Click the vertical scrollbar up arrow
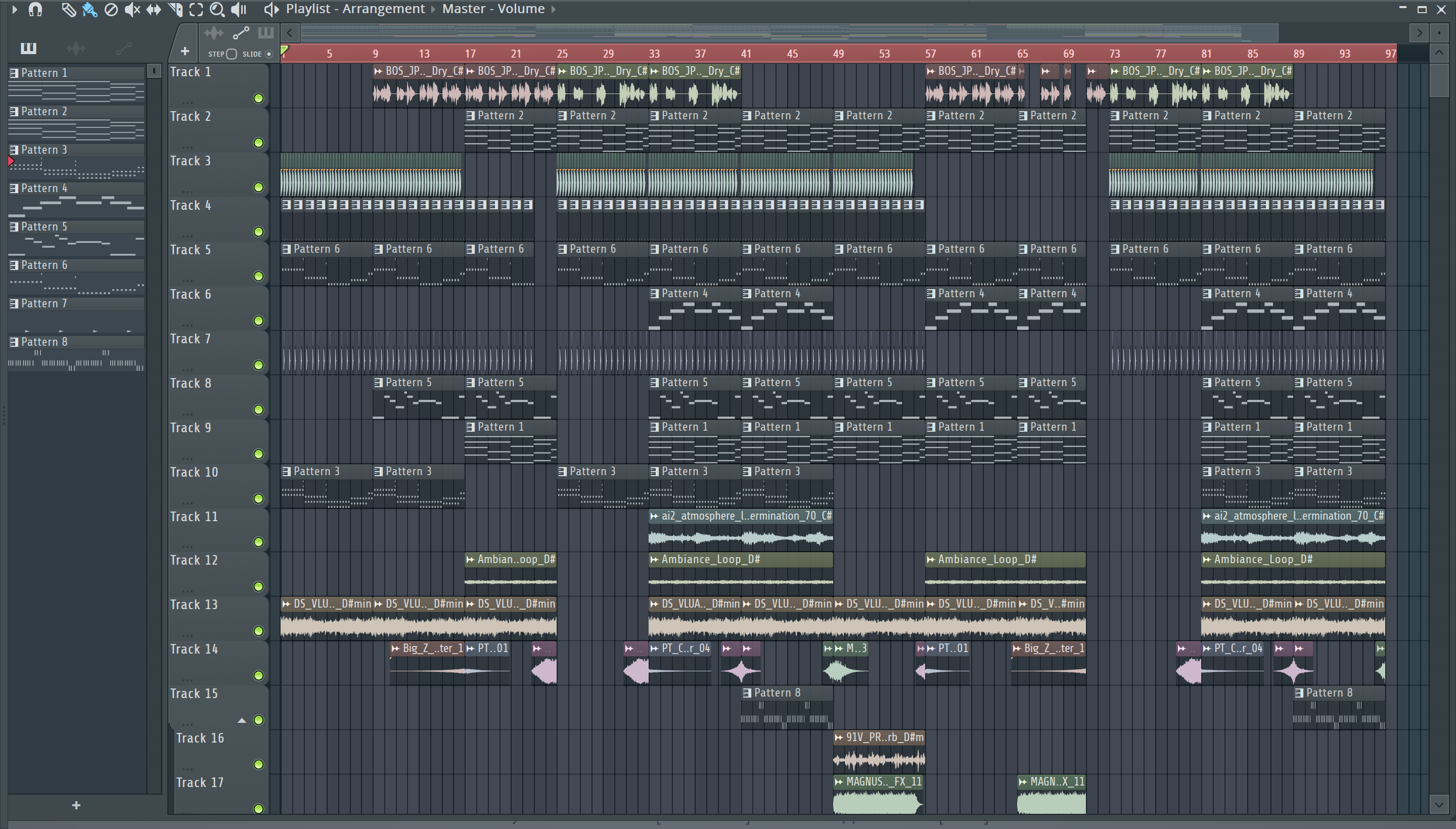The height and width of the screenshot is (829, 1456). 1439,54
